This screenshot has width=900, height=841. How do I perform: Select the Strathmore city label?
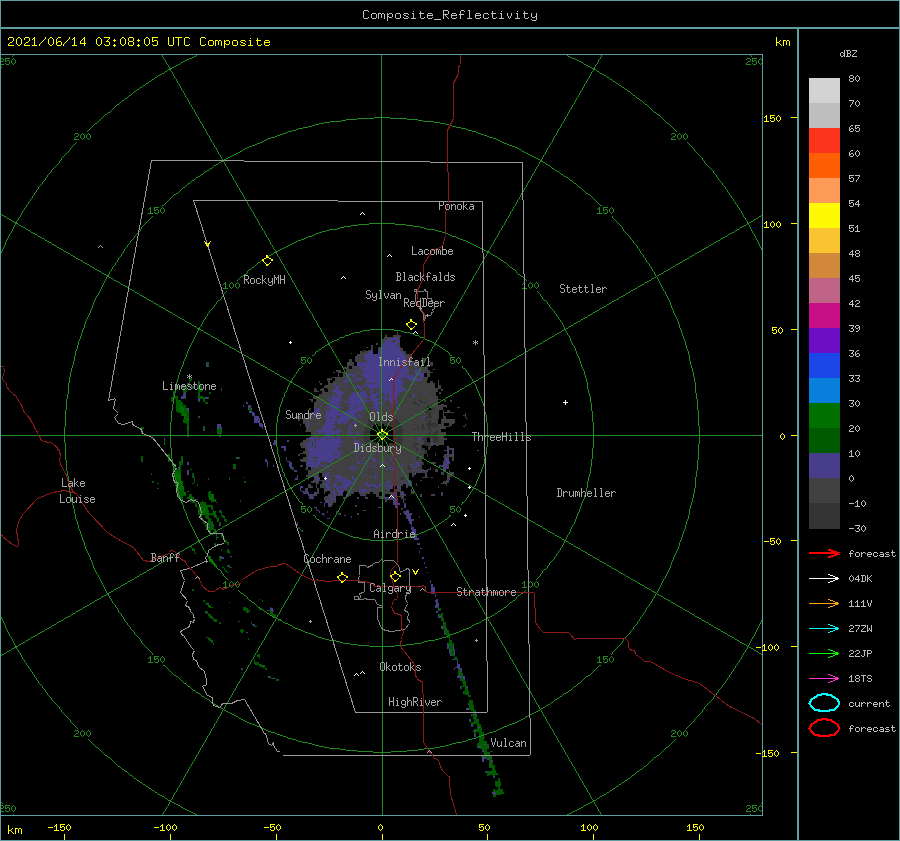click(x=486, y=592)
